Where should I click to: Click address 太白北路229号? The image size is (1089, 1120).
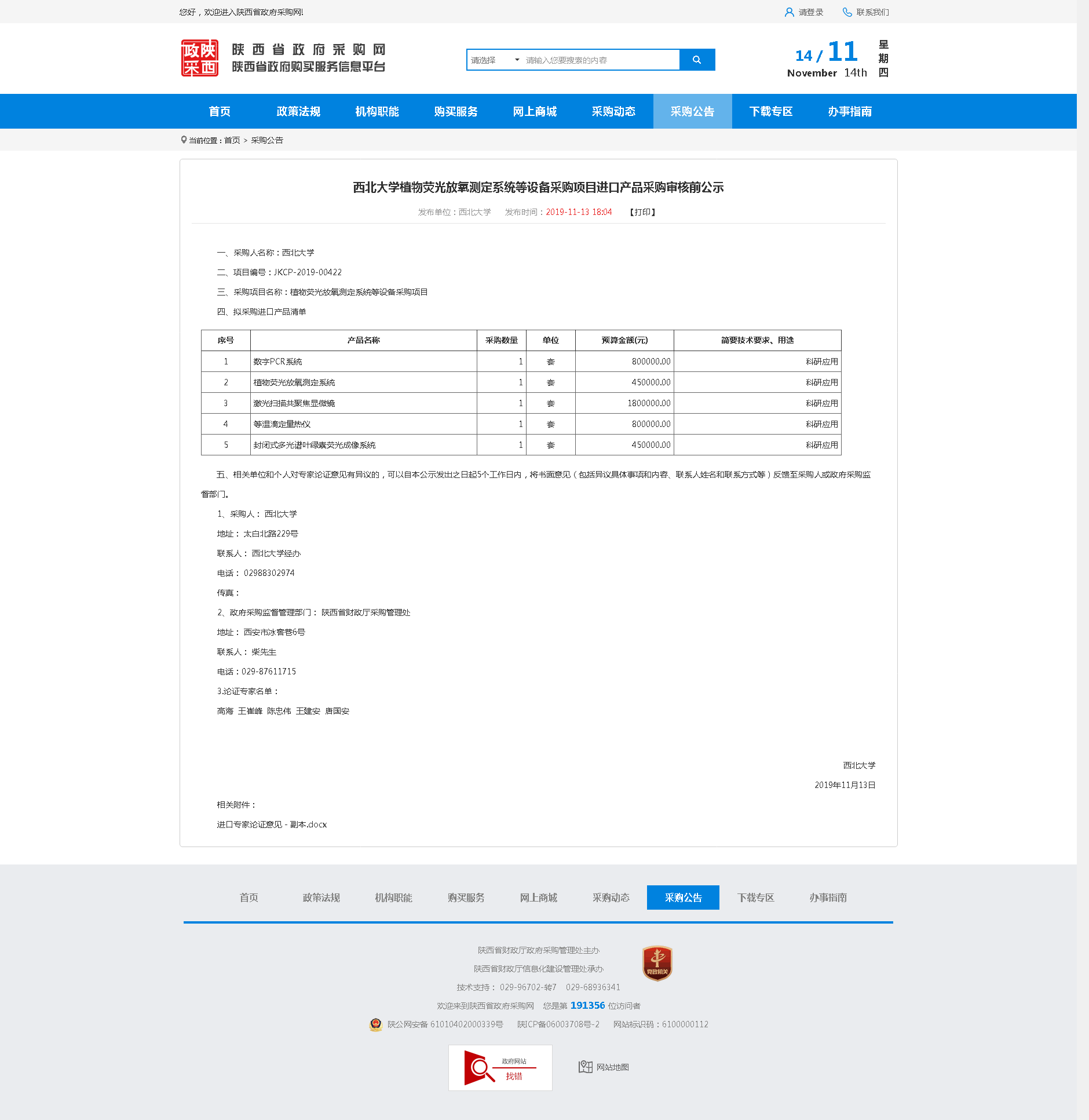[271, 534]
